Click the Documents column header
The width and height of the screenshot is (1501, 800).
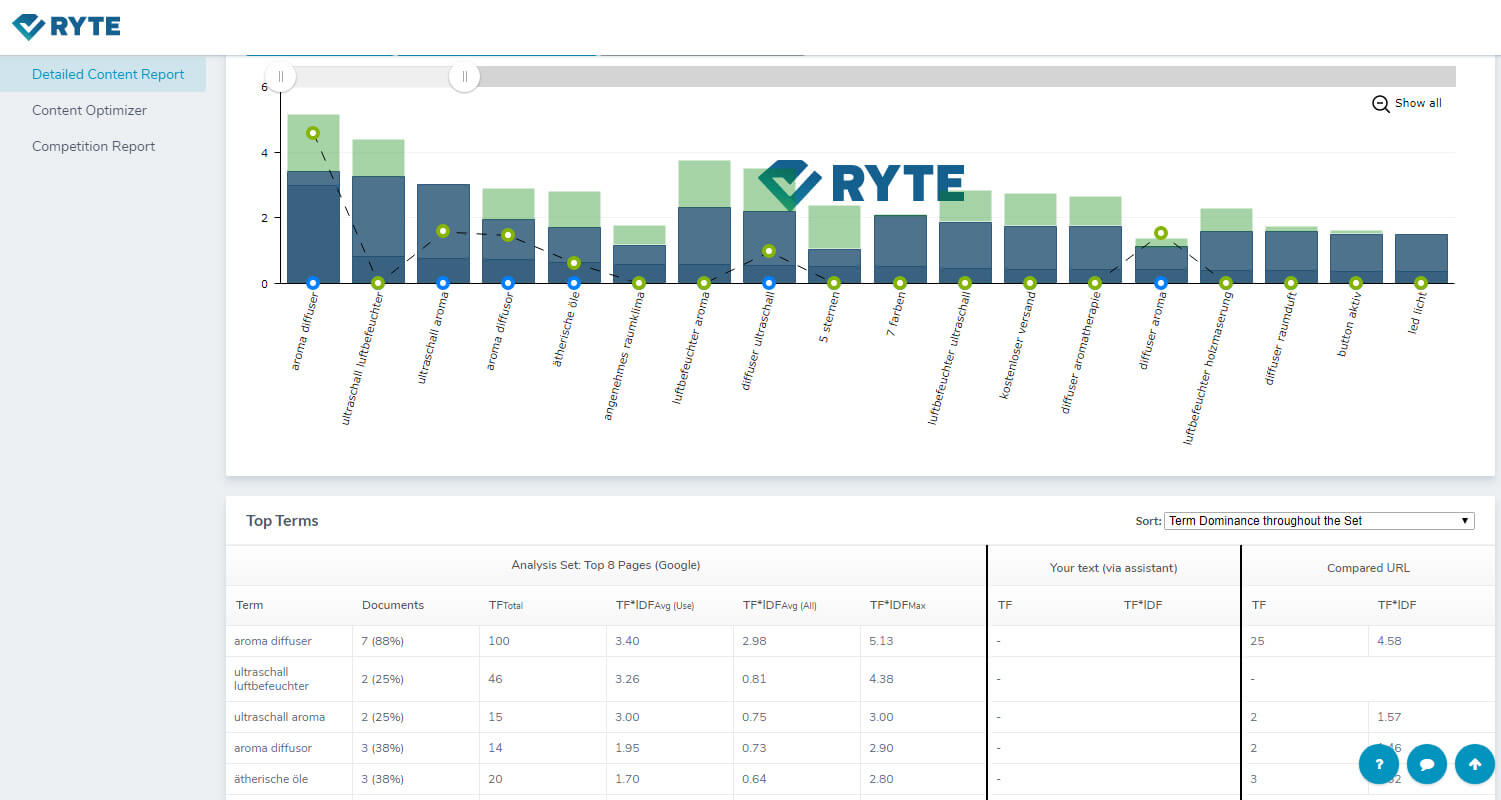tap(393, 605)
